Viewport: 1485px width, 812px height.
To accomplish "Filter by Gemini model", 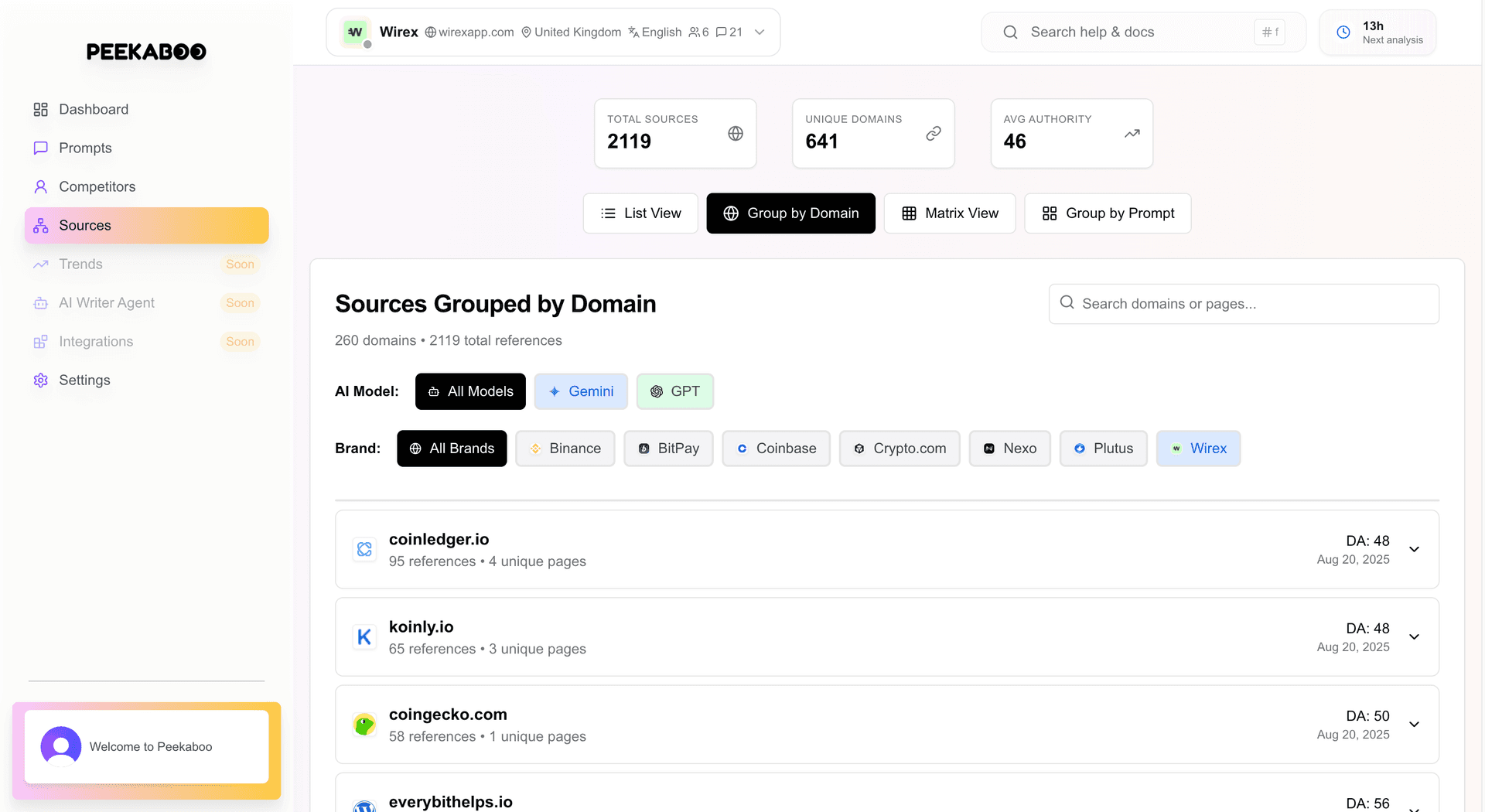I will pos(581,391).
